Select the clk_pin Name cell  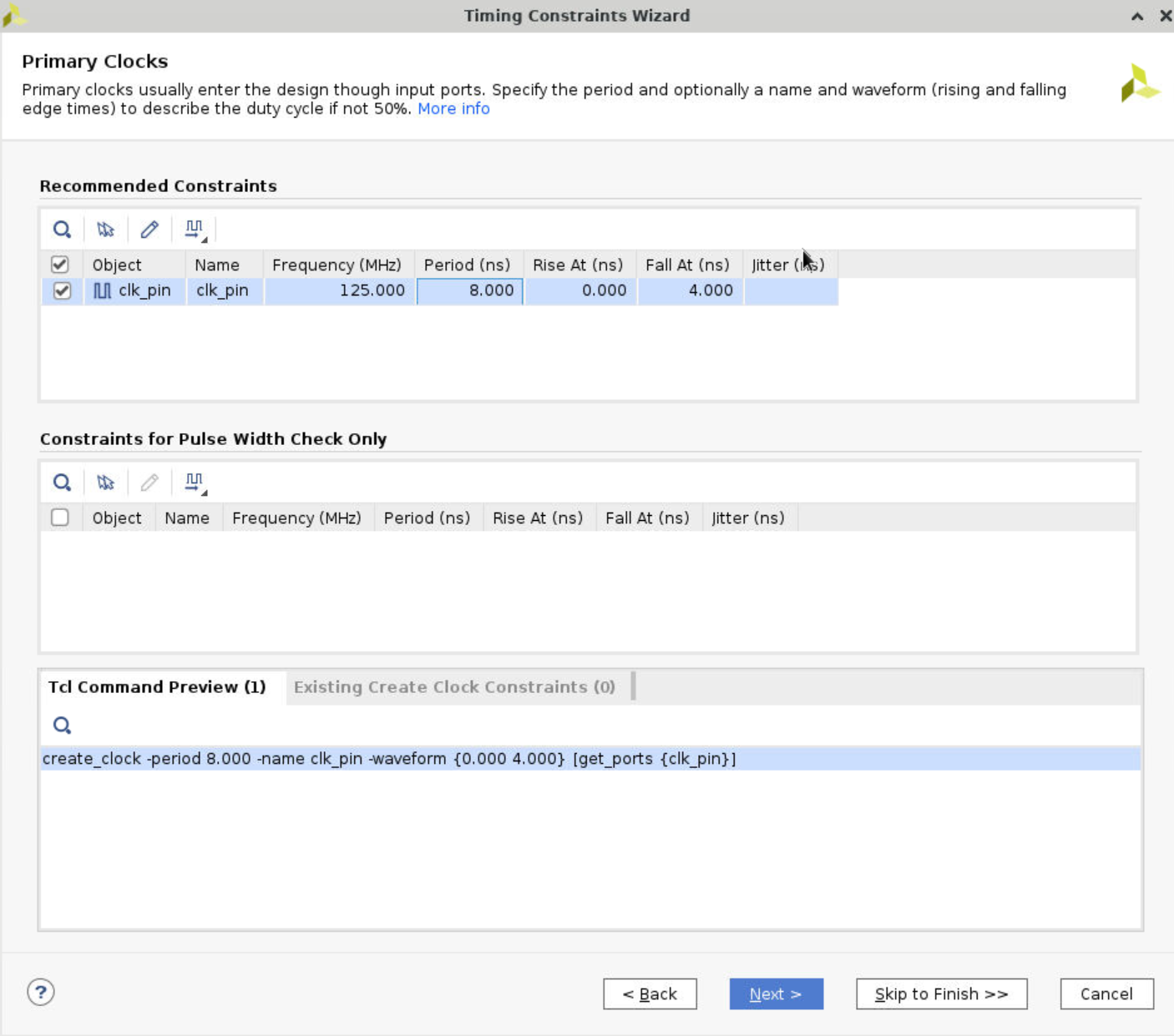click(225, 291)
